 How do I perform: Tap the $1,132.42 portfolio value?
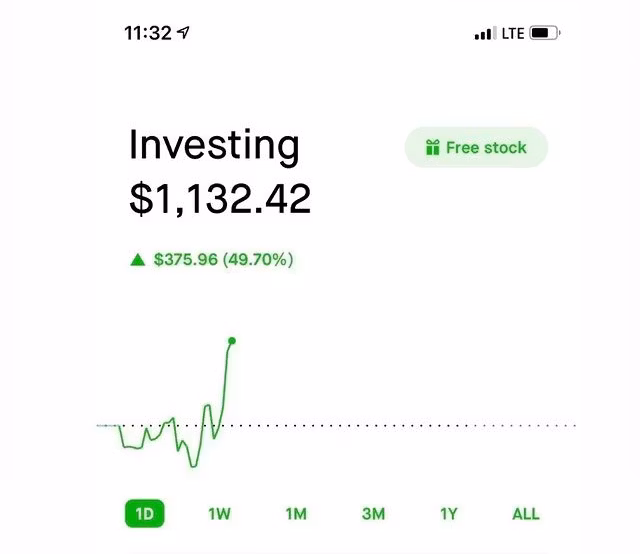click(x=220, y=199)
